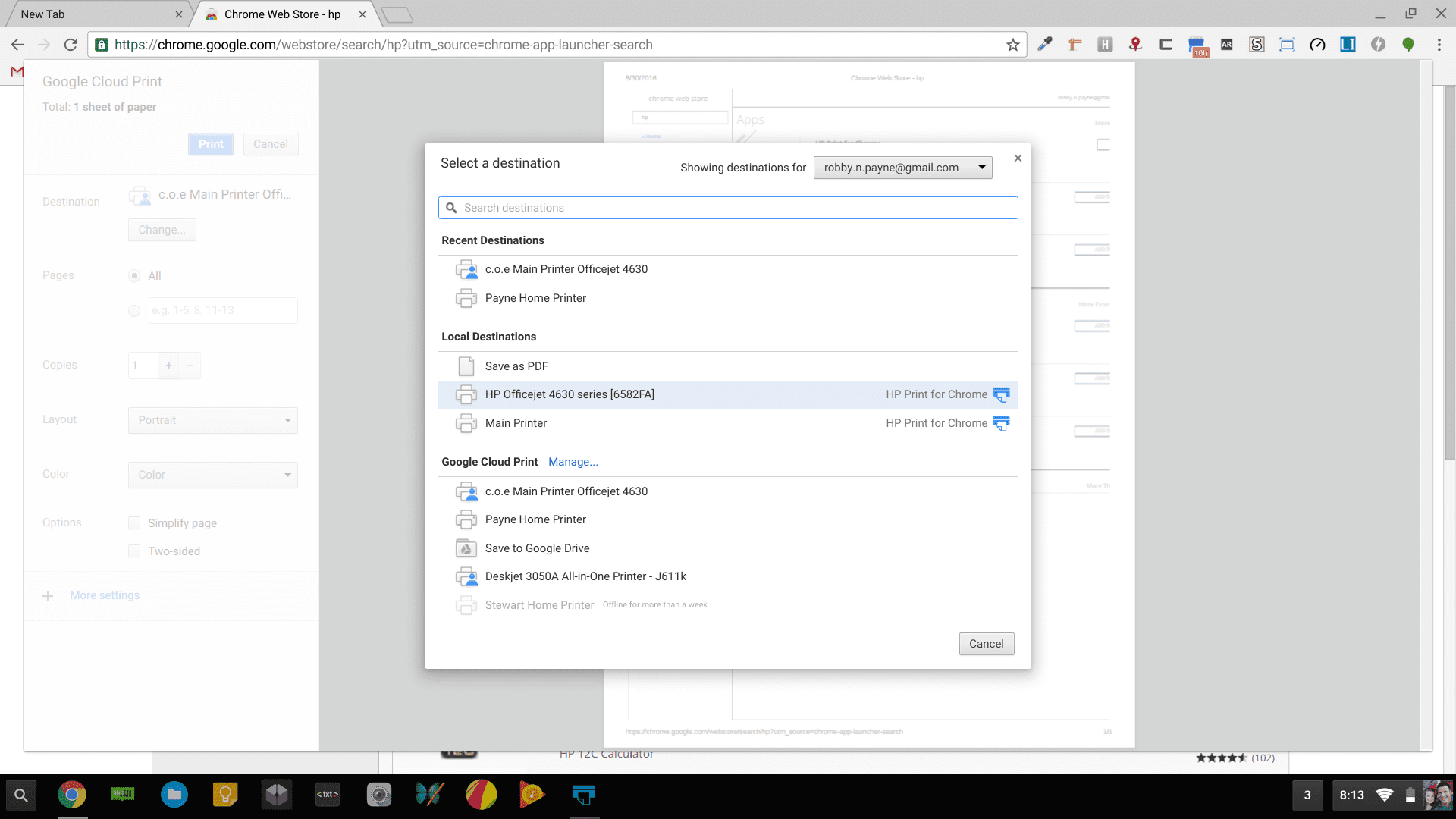
Task: Enable the Two-sided printing checkbox
Action: point(134,551)
